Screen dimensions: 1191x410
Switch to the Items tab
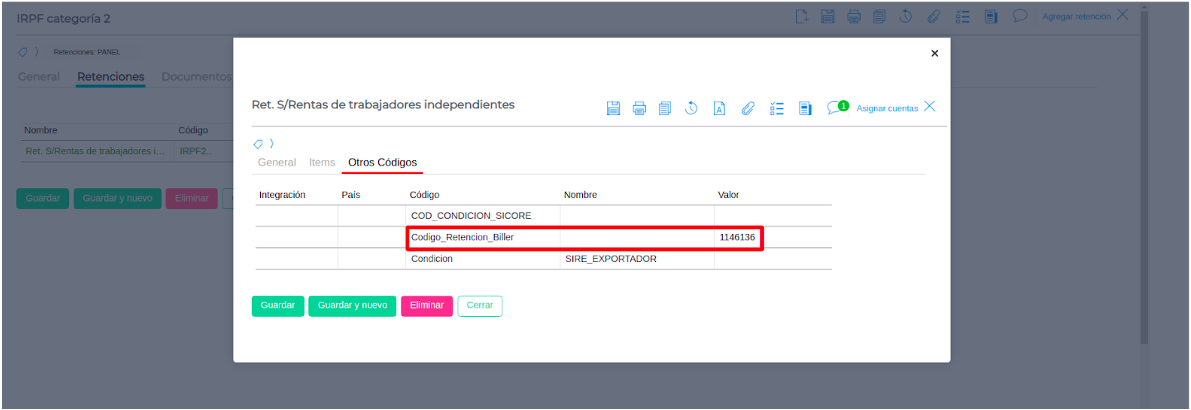(322, 162)
